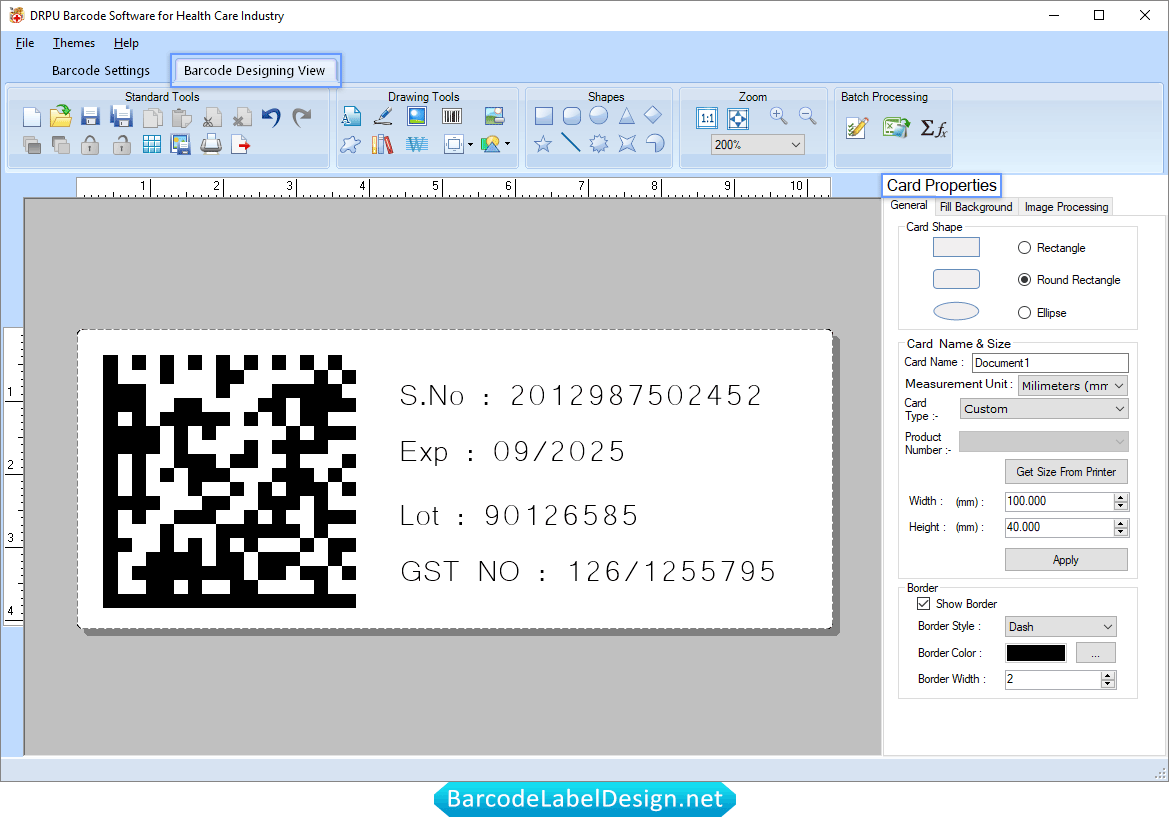Zoom out with magnifier minus icon

click(x=808, y=116)
